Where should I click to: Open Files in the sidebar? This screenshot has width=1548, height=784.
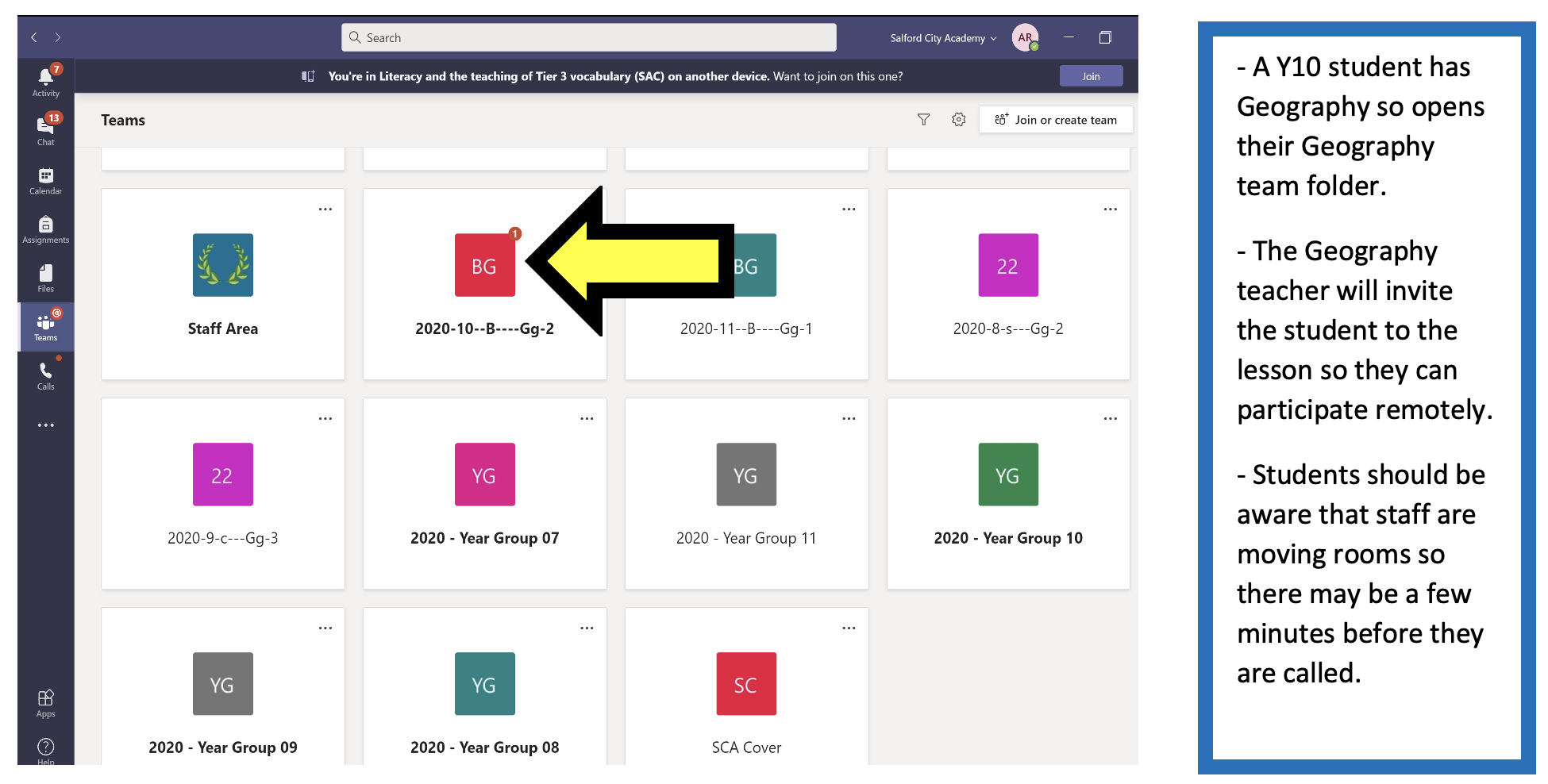click(46, 278)
